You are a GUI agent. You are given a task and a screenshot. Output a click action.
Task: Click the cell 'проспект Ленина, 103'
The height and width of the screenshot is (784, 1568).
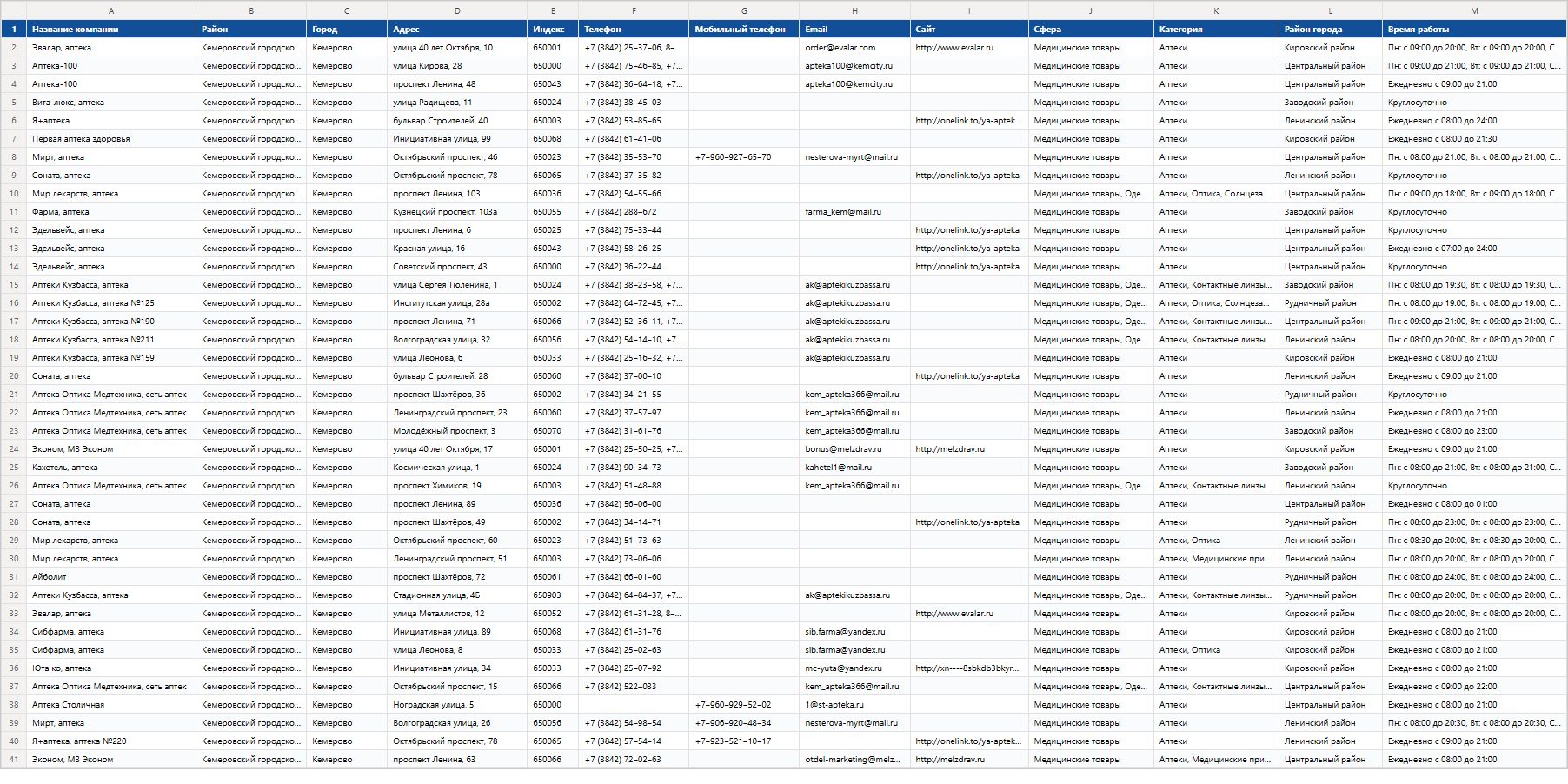[457, 194]
